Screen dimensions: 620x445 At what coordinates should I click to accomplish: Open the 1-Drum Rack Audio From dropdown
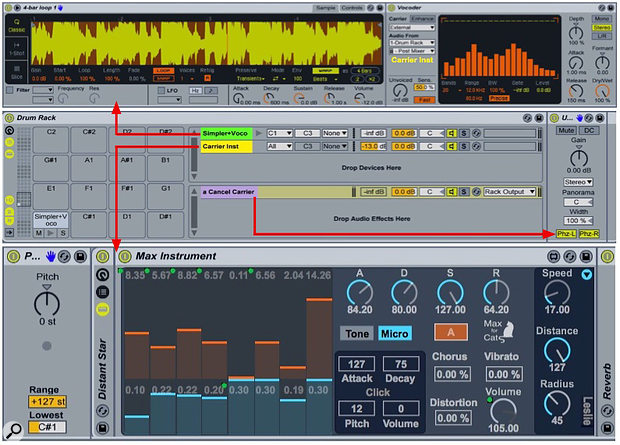[x=412, y=42]
